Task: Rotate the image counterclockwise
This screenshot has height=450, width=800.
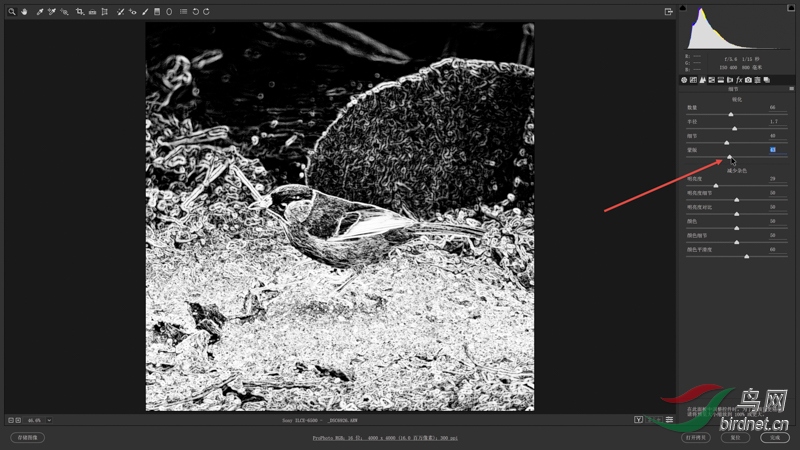Action: 195,12
